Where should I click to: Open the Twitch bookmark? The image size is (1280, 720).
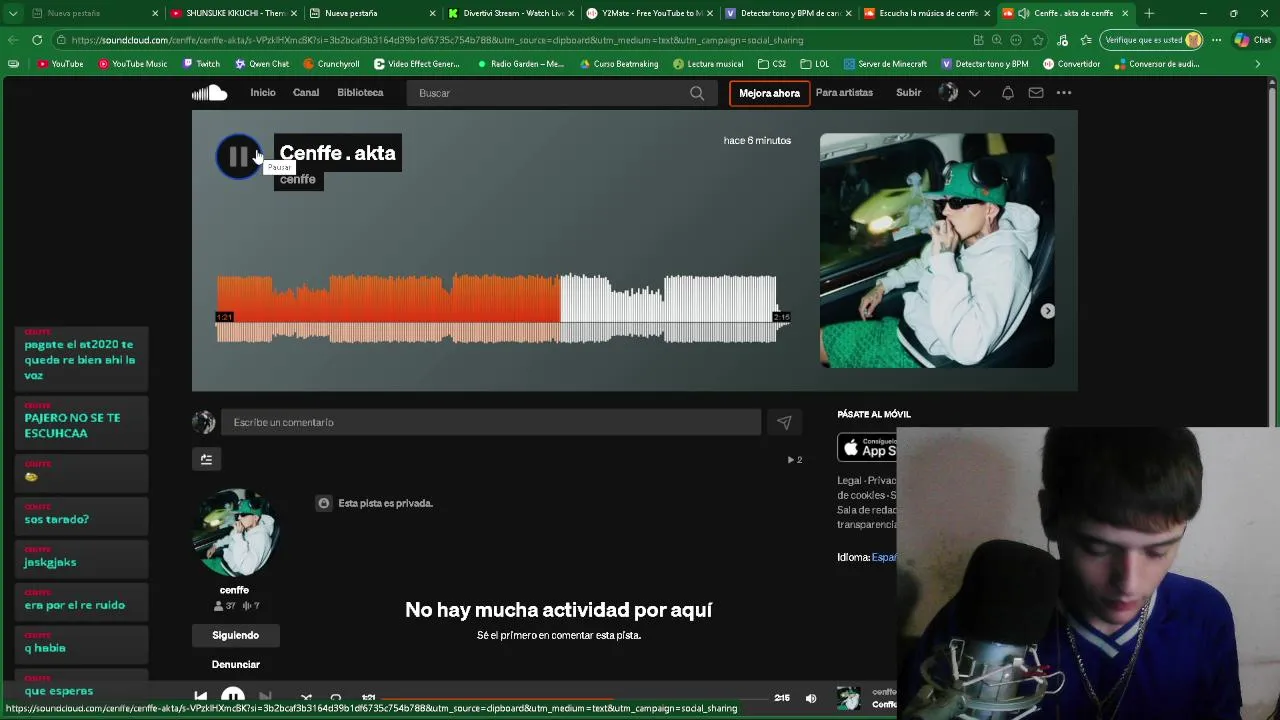coord(201,64)
